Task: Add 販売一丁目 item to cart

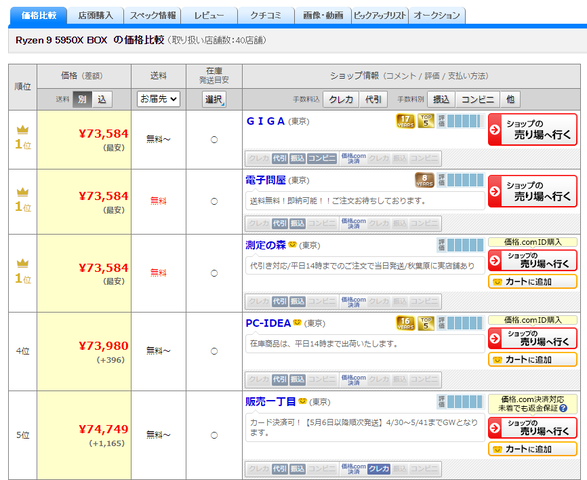Action: point(532,449)
